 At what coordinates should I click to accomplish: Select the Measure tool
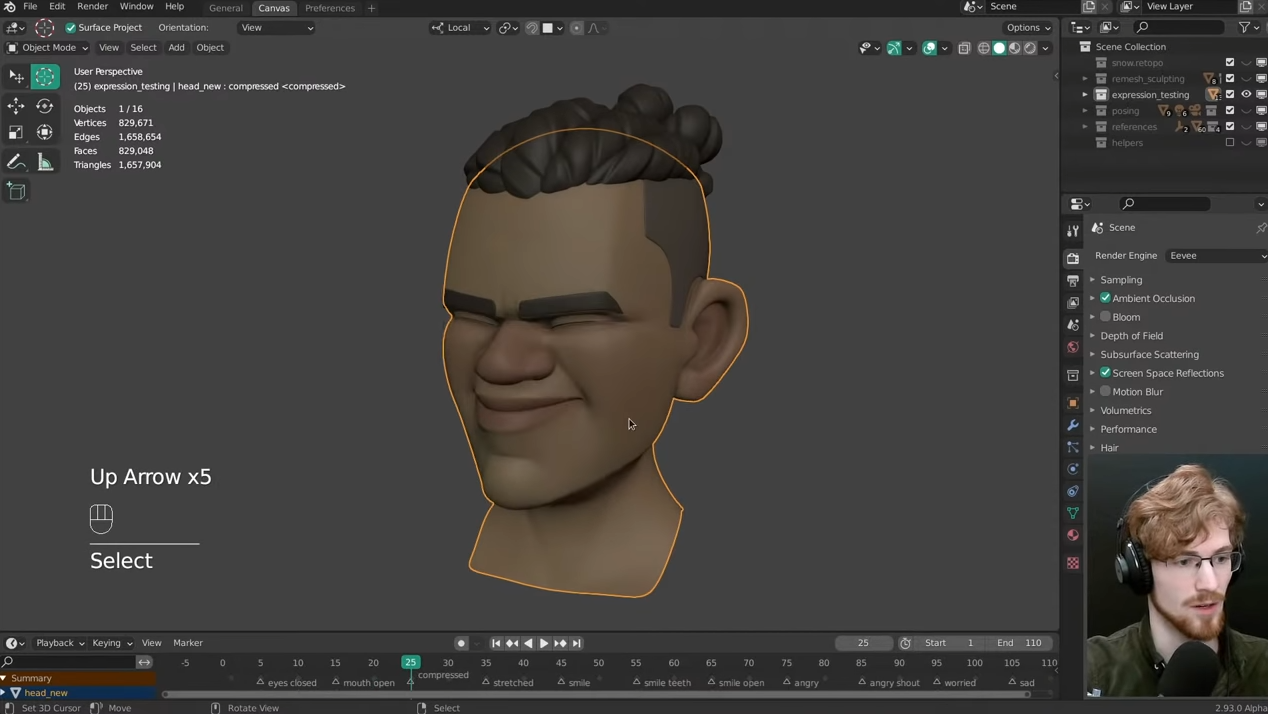45,162
